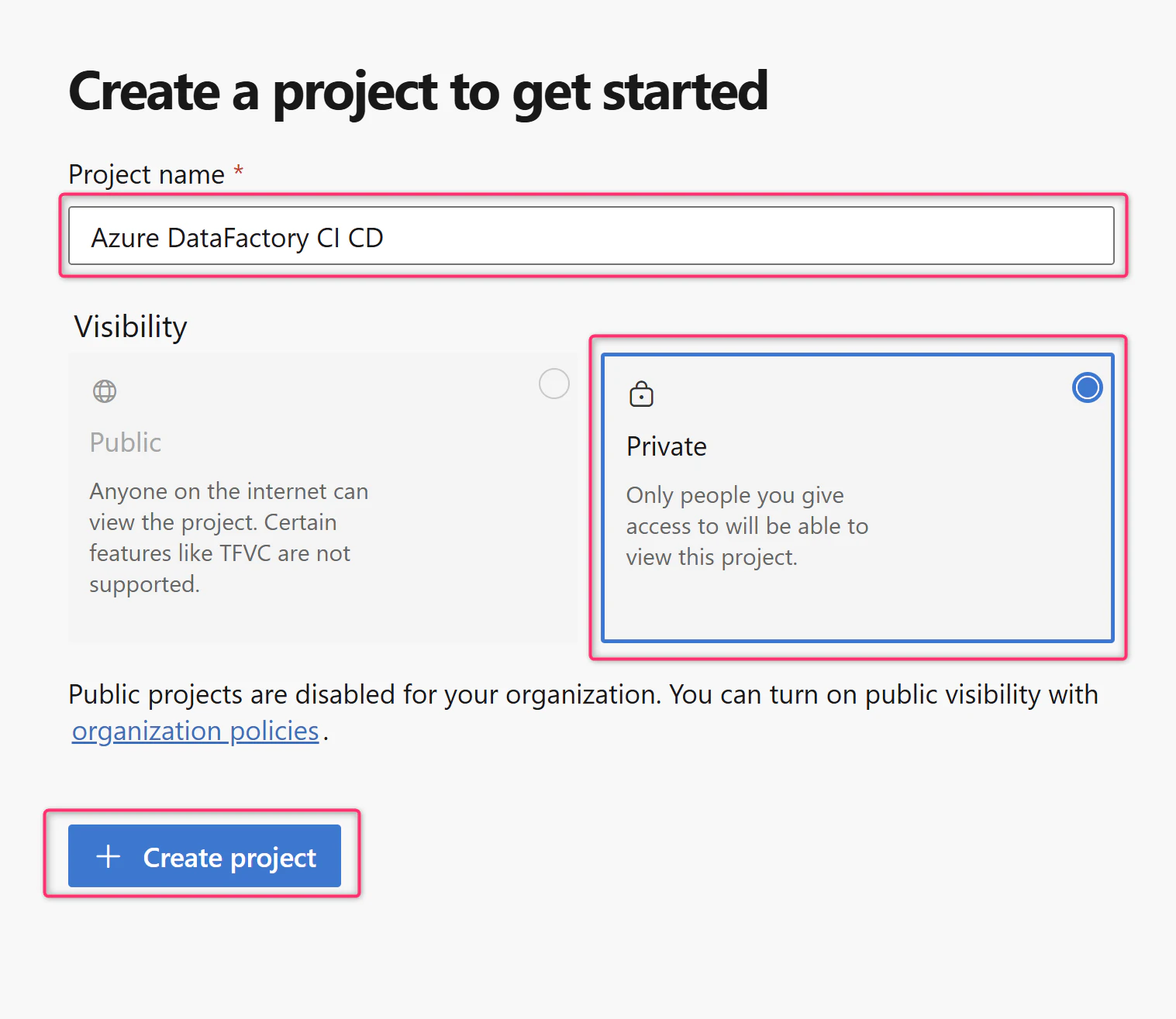Image resolution: width=1176 pixels, height=1019 pixels.
Task: Select the Private radio button
Action: pos(1087,387)
